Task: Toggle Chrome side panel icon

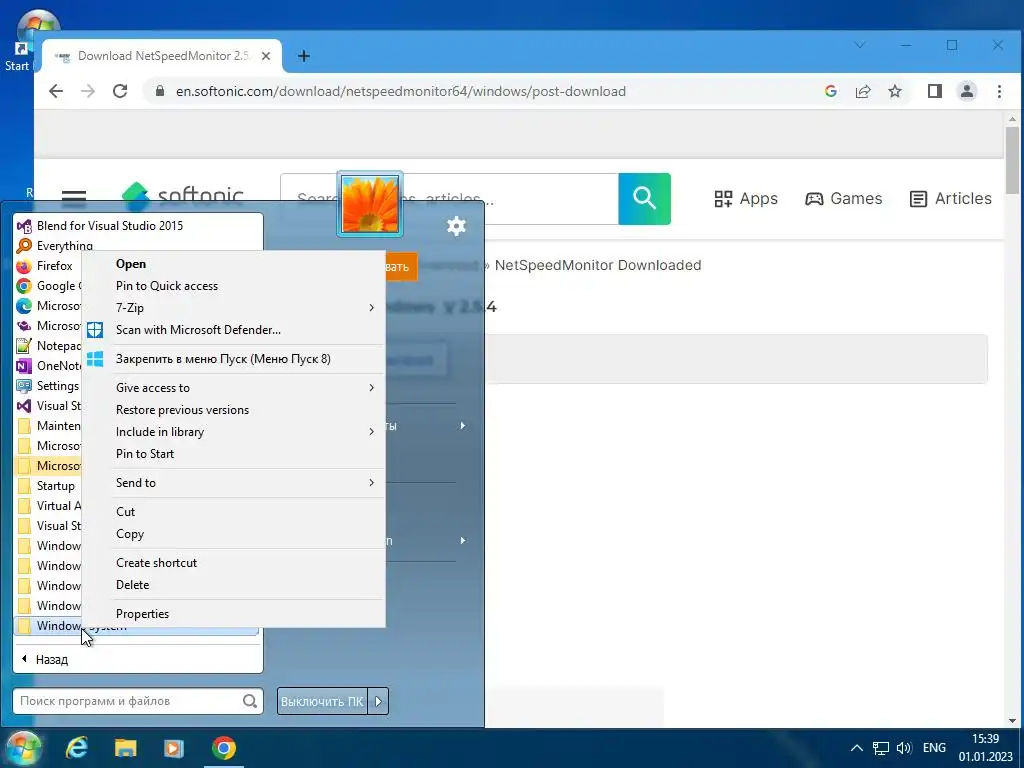Action: (x=935, y=91)
